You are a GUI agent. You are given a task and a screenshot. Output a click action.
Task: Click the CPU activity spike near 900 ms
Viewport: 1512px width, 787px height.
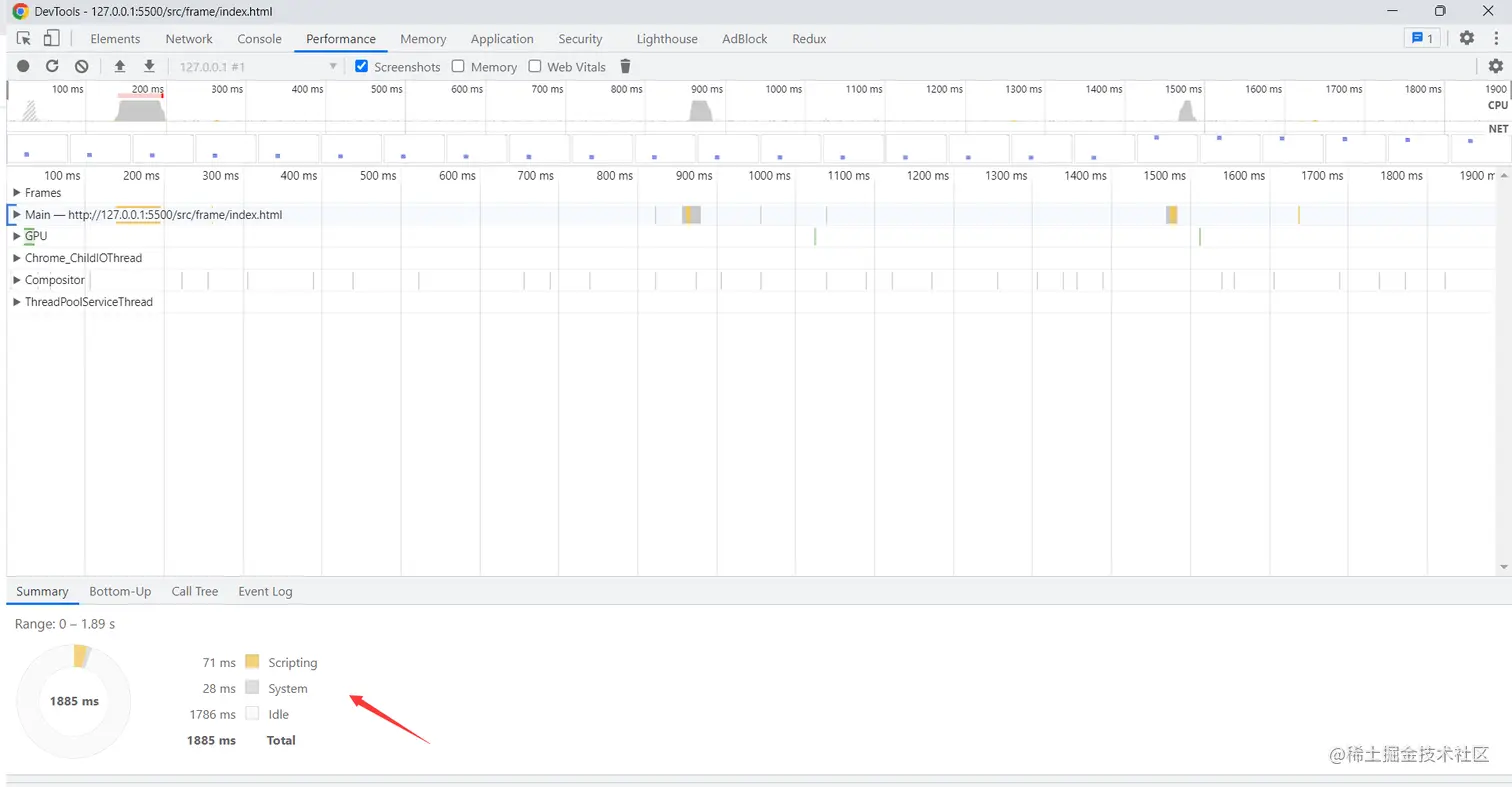700,110
